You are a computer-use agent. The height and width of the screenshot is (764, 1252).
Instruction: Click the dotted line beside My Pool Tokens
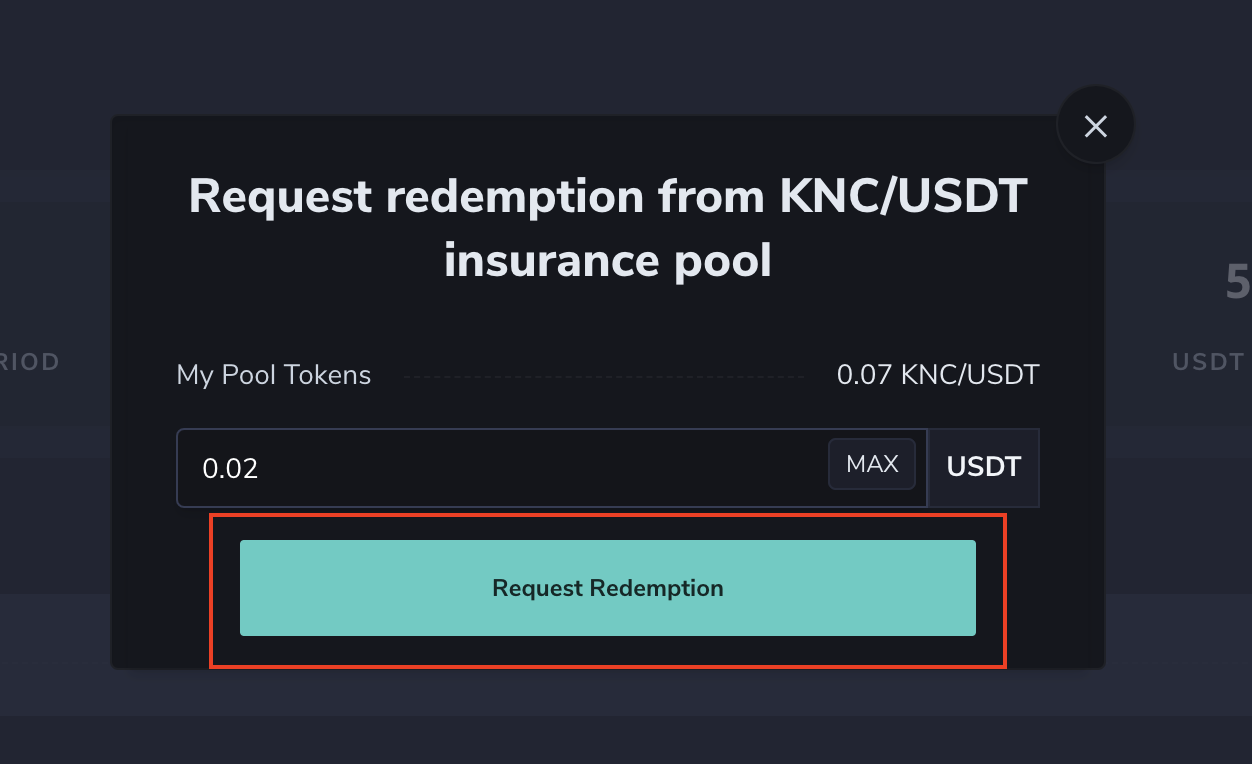605,377
